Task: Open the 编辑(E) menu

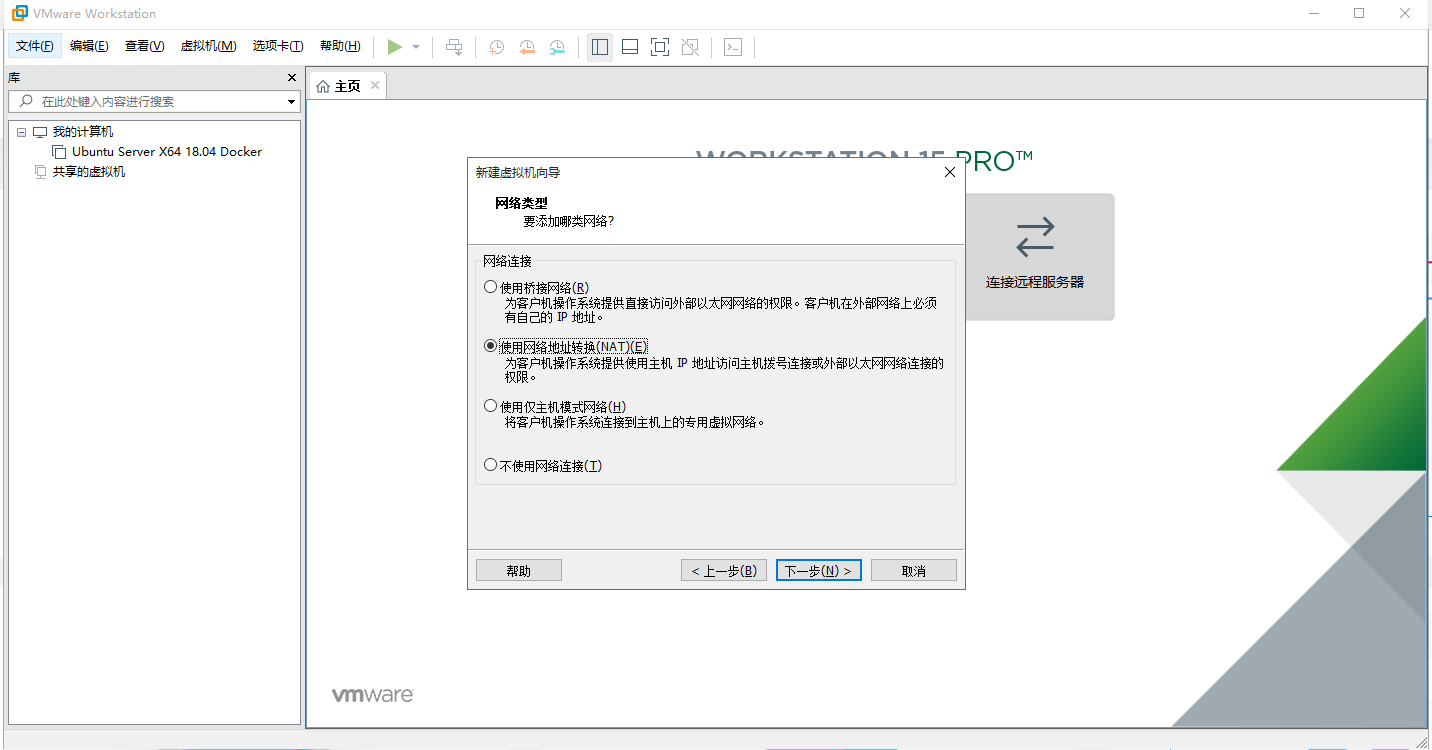Action: [x=89, y=46]
